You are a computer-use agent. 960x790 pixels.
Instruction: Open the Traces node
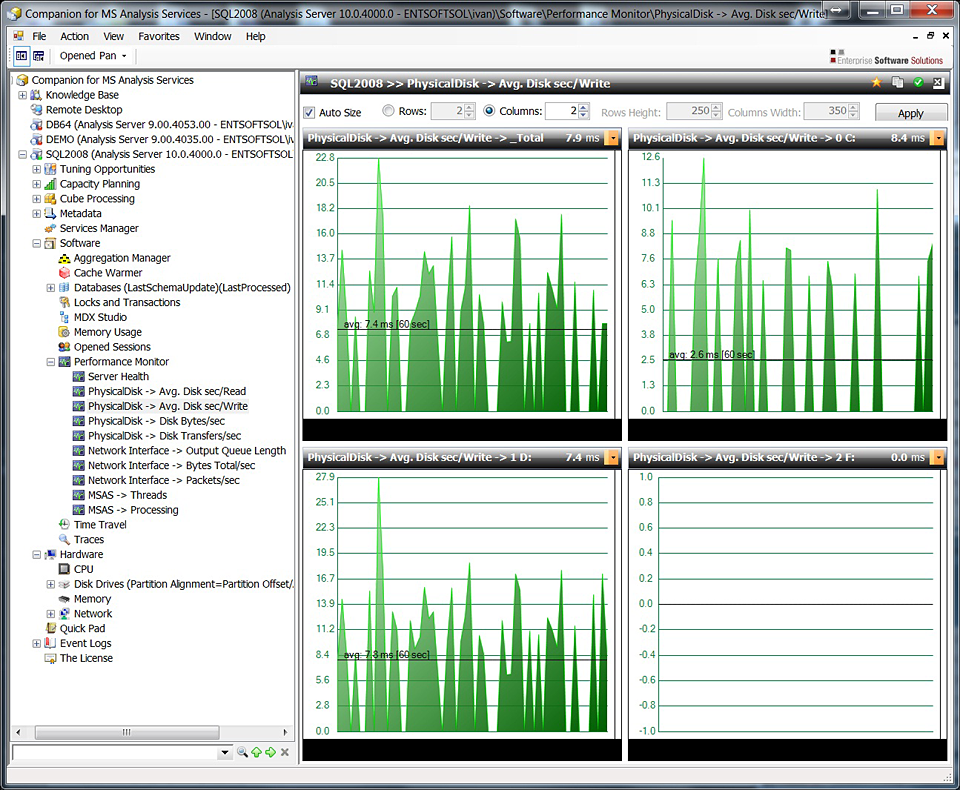pos(89,540)
